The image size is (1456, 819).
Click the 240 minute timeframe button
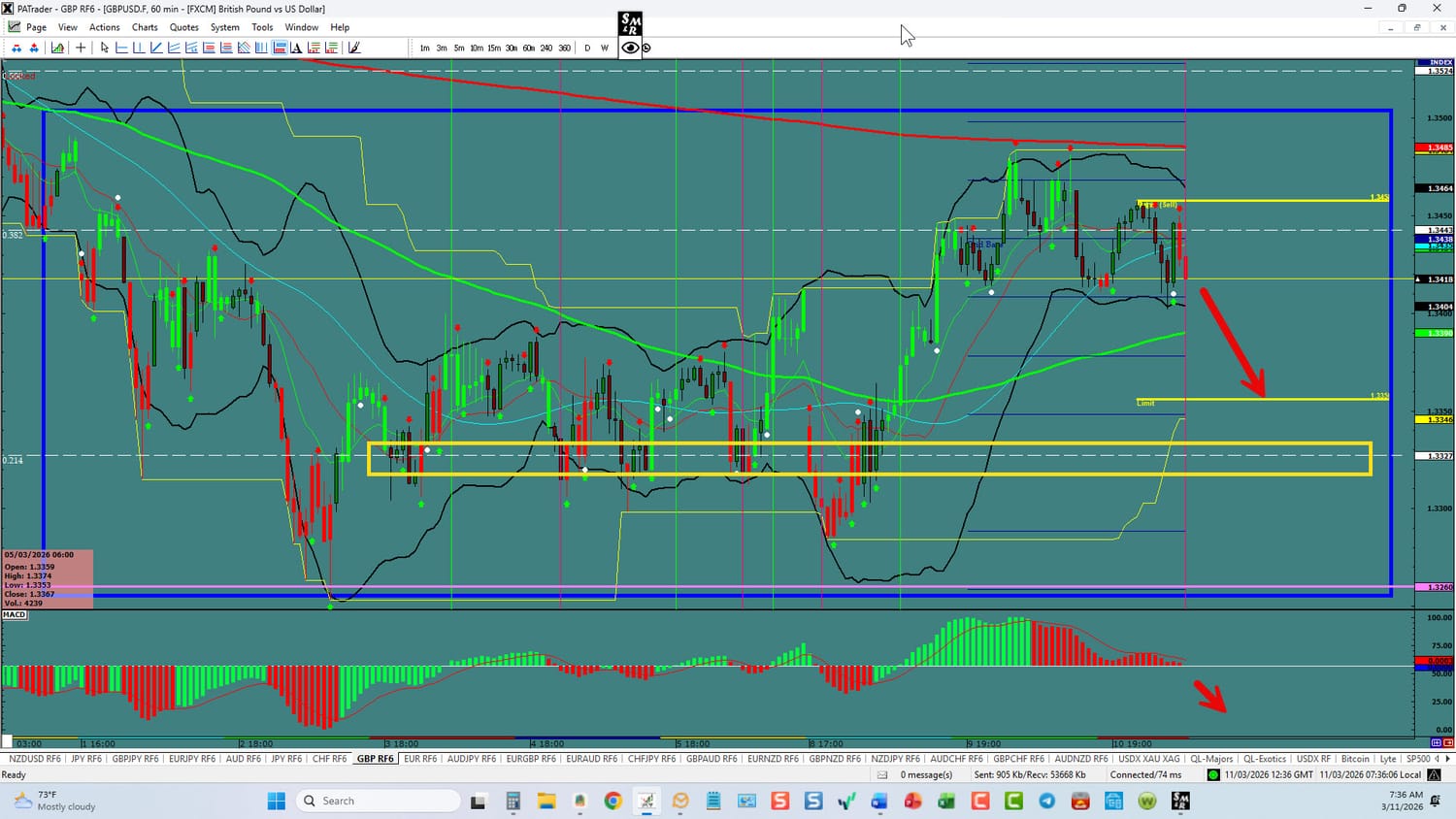tap(546, 48)
